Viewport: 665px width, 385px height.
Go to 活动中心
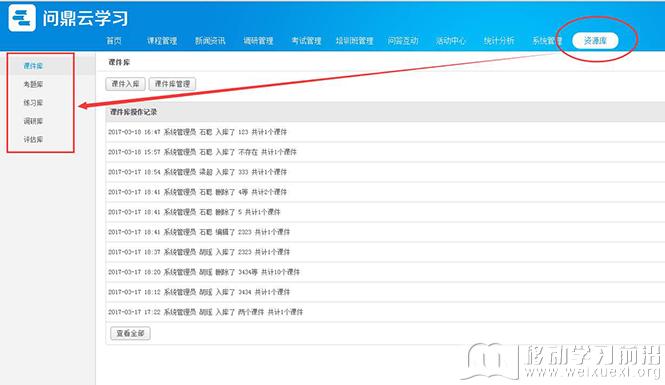pos(450,41)
